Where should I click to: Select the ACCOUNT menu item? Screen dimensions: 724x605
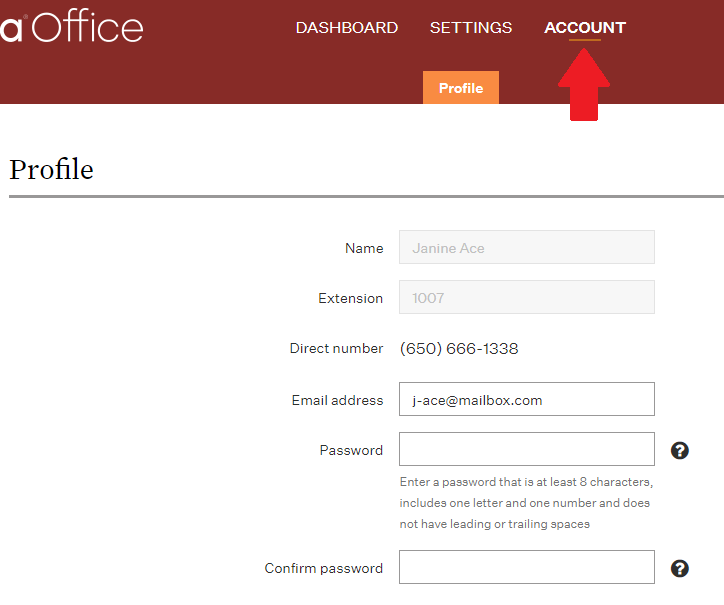585,28
